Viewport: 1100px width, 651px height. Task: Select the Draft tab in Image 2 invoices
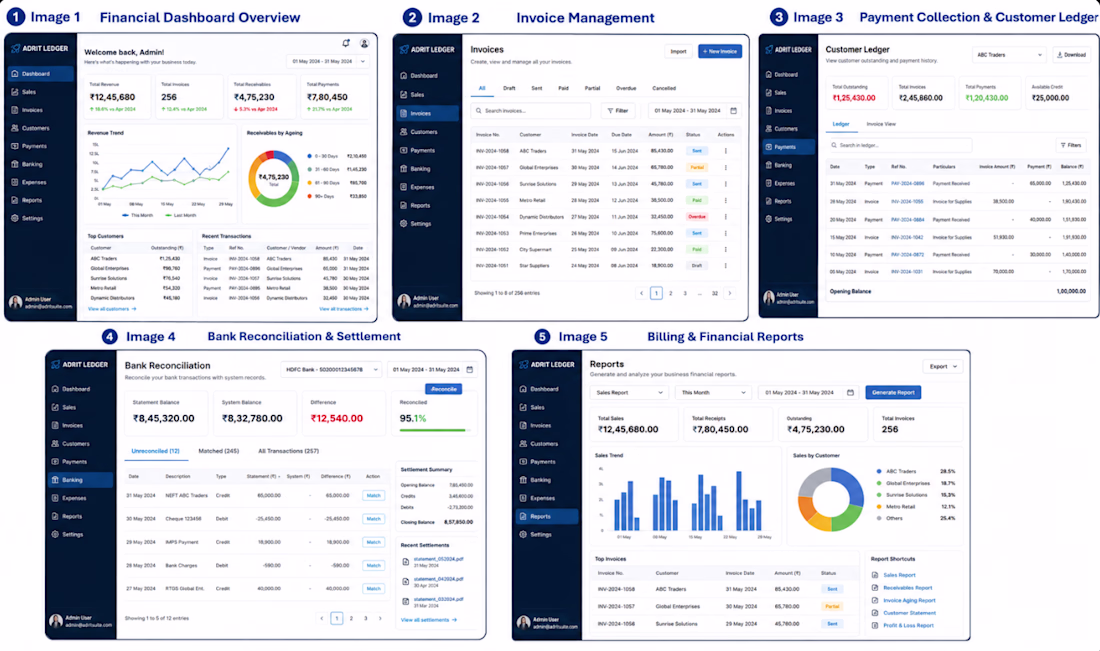pos(509,88)
